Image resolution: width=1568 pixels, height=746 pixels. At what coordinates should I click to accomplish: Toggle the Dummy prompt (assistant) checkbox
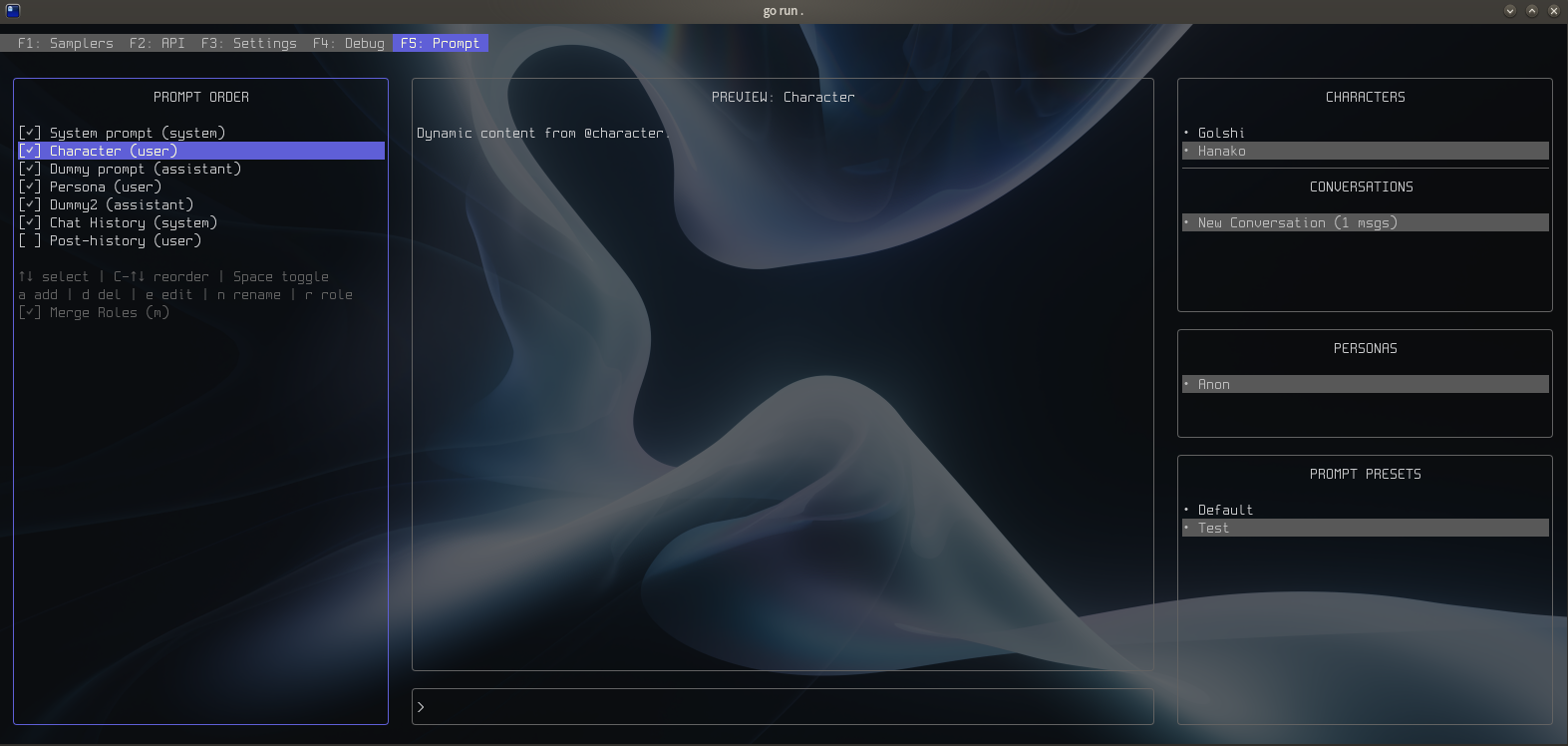(x=30, y=169)
